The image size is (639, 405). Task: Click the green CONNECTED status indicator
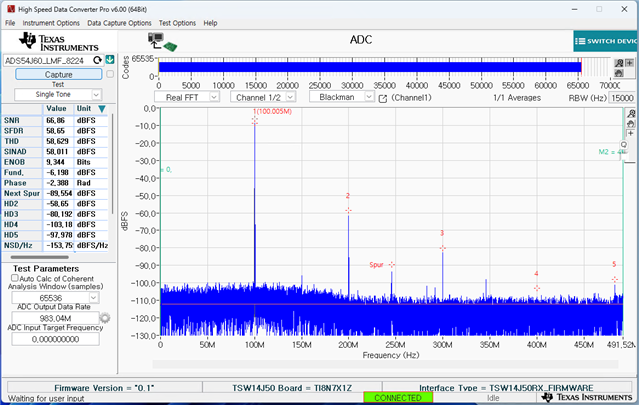click(x=398, y=397)
